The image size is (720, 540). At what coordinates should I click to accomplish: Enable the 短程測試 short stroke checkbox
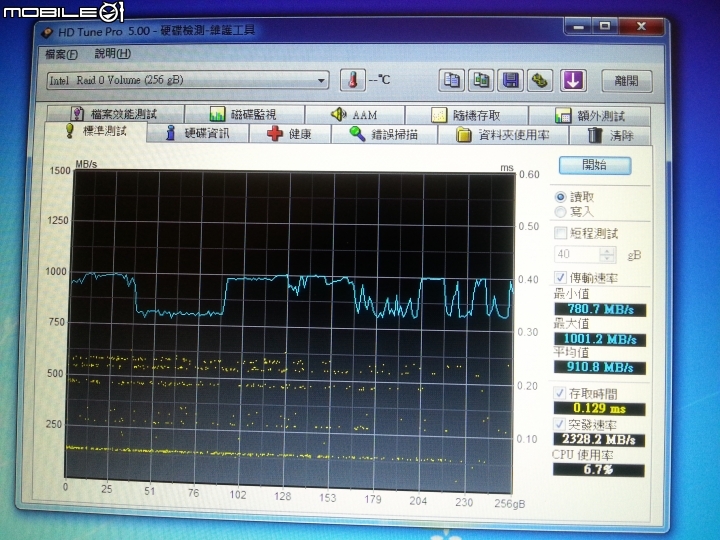click(560, 233)
